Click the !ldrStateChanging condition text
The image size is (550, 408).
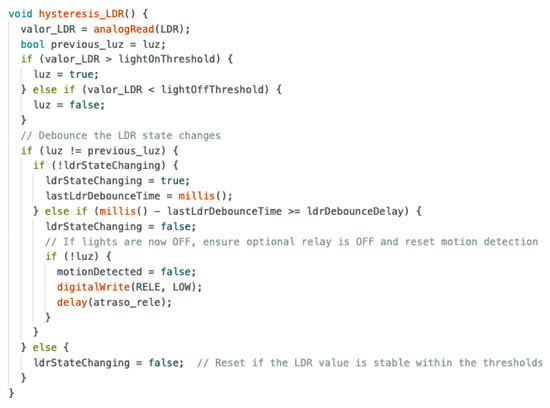109,166
